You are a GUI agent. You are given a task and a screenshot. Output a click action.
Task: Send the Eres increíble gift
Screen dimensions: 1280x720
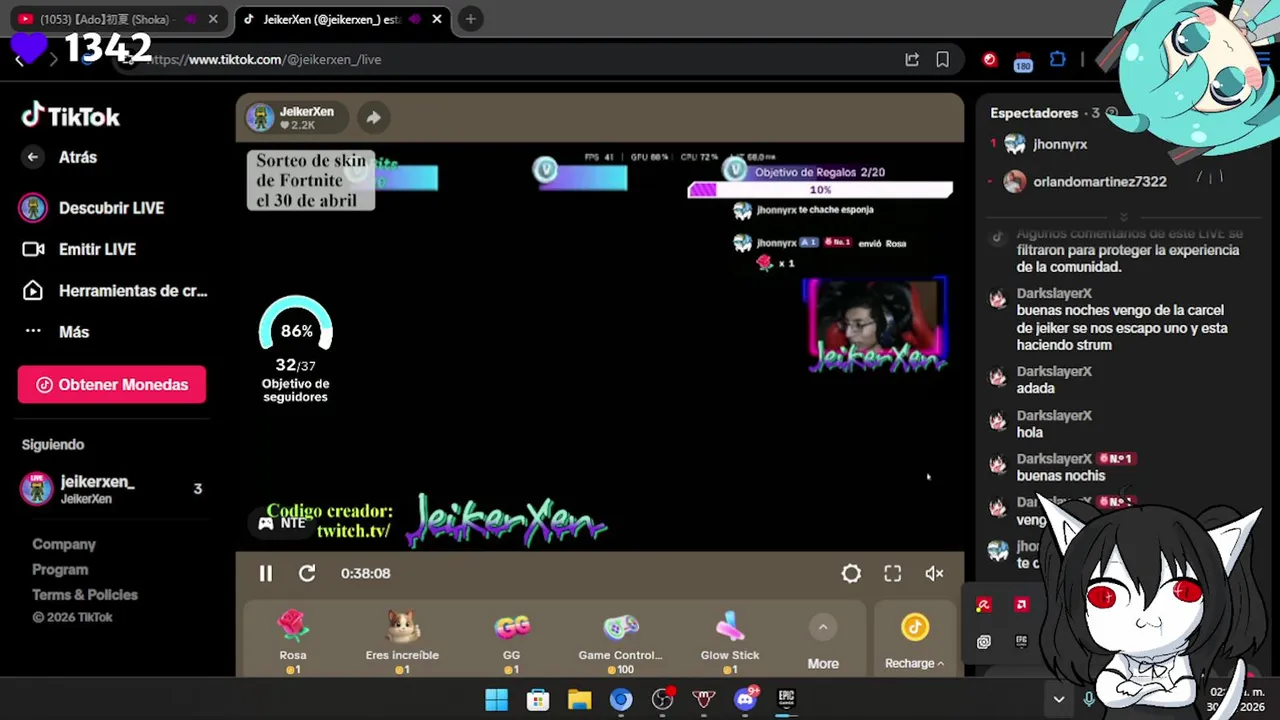click(x=402, y=641)
